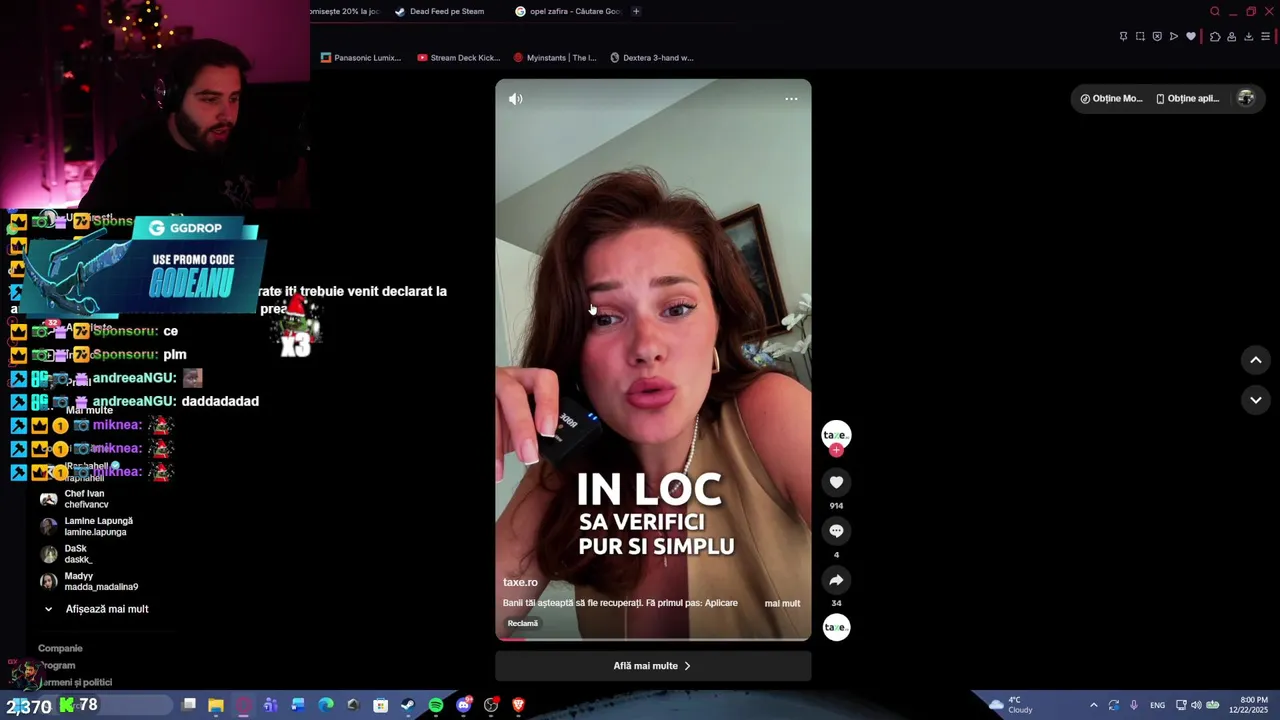Screen dimensions: 1280x720
Task: Click the browser search tabs magnifier icon
Action: 1215,12
